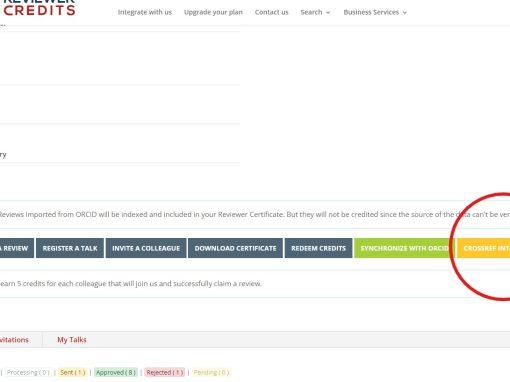The image size is (510, 382).
Task: Click Invite a Colleague button
Action: 146,248
